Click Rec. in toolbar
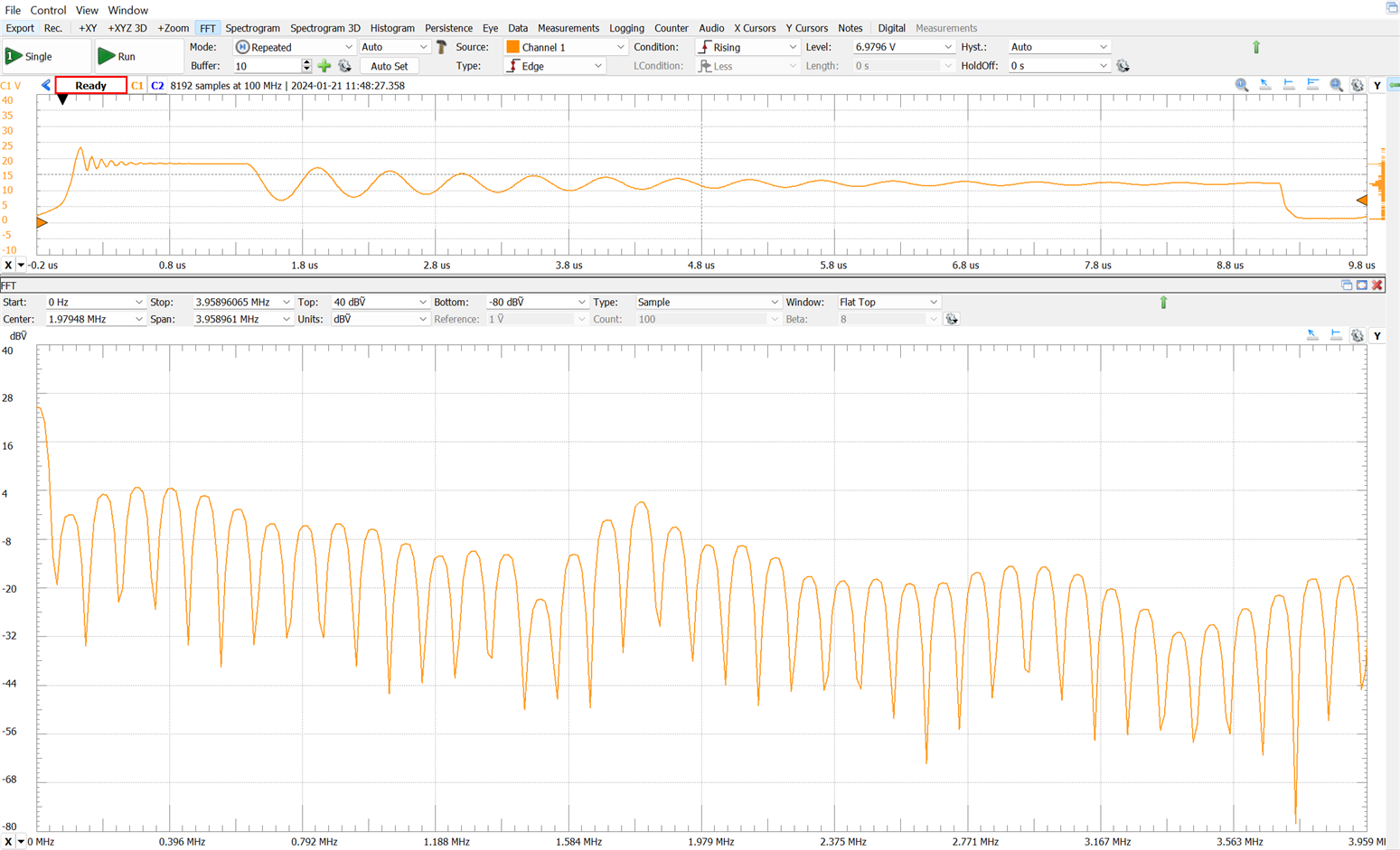Image resolution: width=1400 pixels, height=850 pixels. point(53,28)
